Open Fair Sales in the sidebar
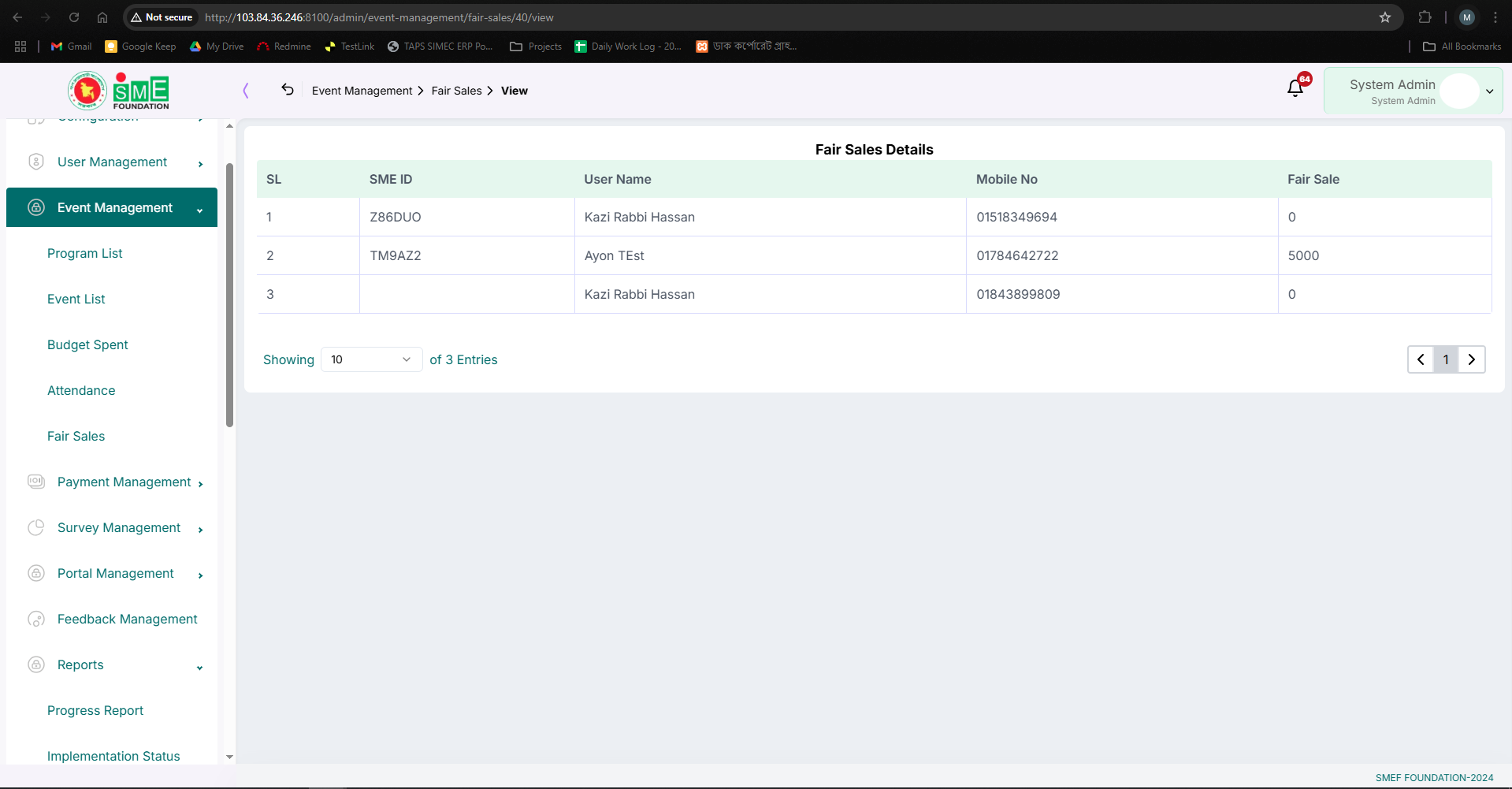This screenshot has width=1512, height=789. pyautogui.click(x=76, y=436)
